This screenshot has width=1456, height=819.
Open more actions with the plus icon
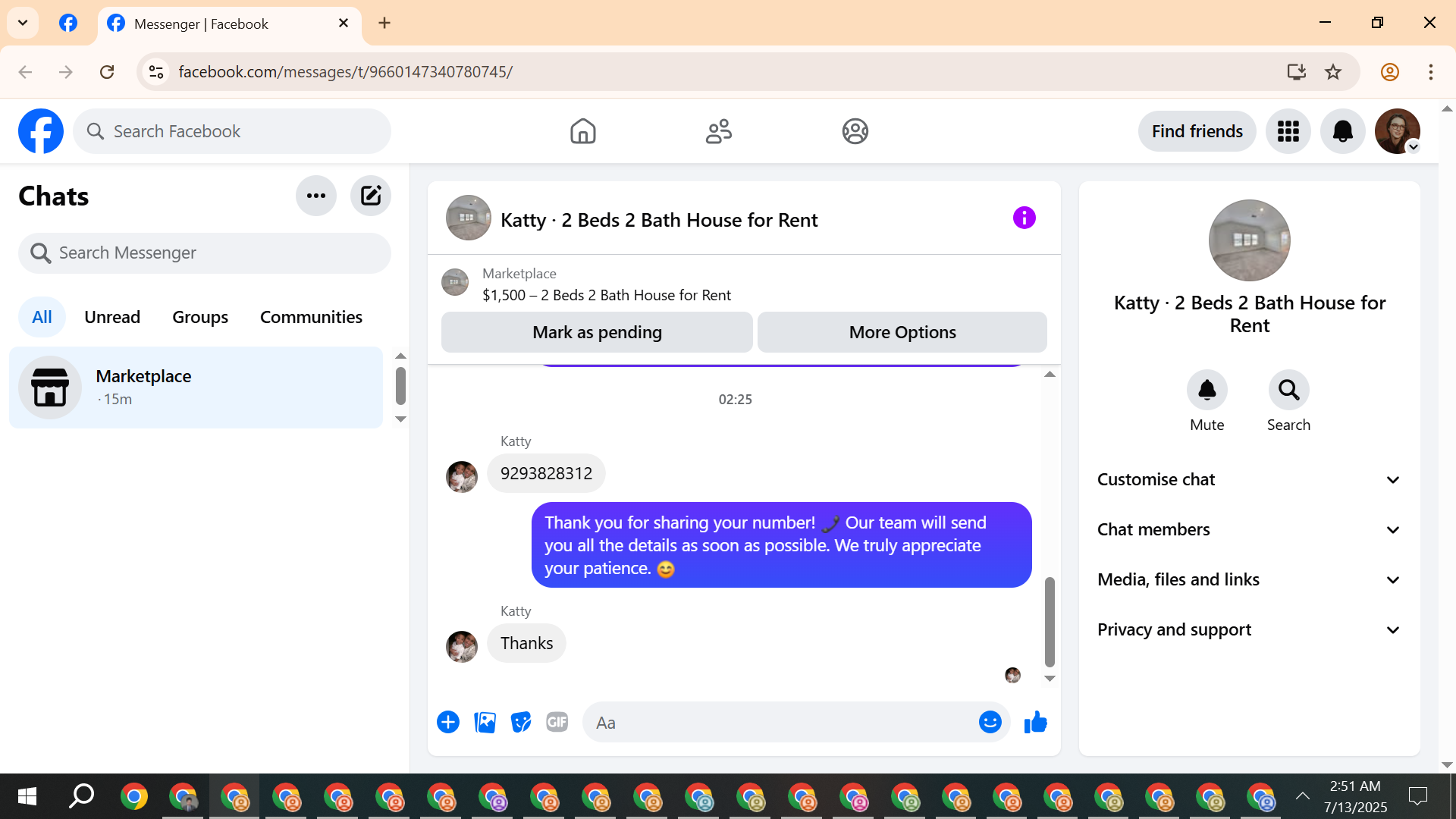[x=448, y=723]
